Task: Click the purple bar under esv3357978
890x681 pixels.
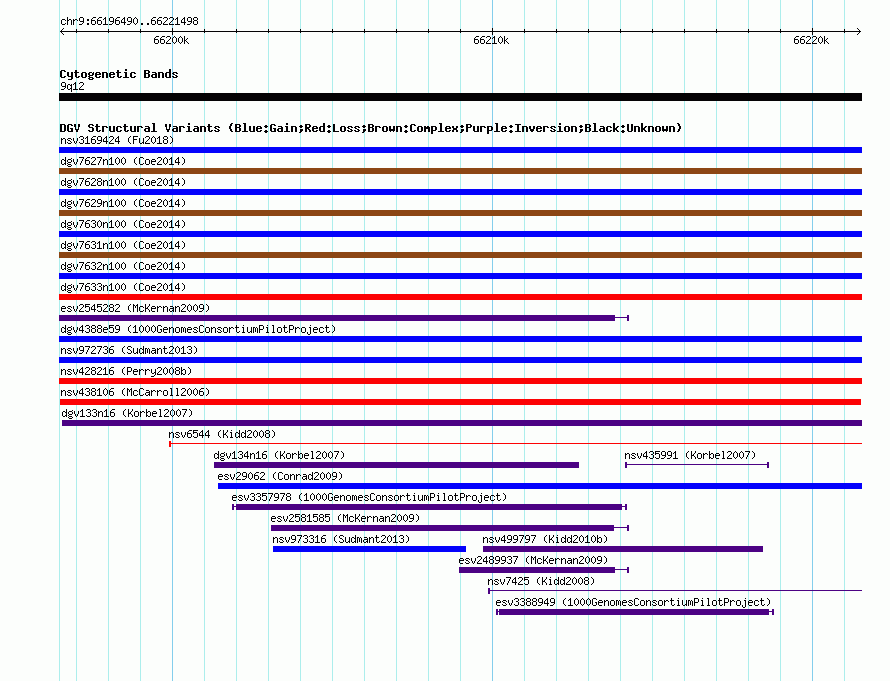Action: tap(429, 507)
